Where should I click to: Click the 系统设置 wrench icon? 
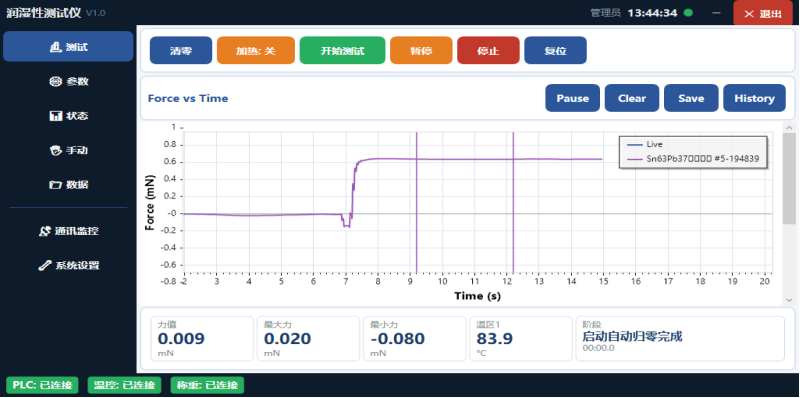pos(44,265)
